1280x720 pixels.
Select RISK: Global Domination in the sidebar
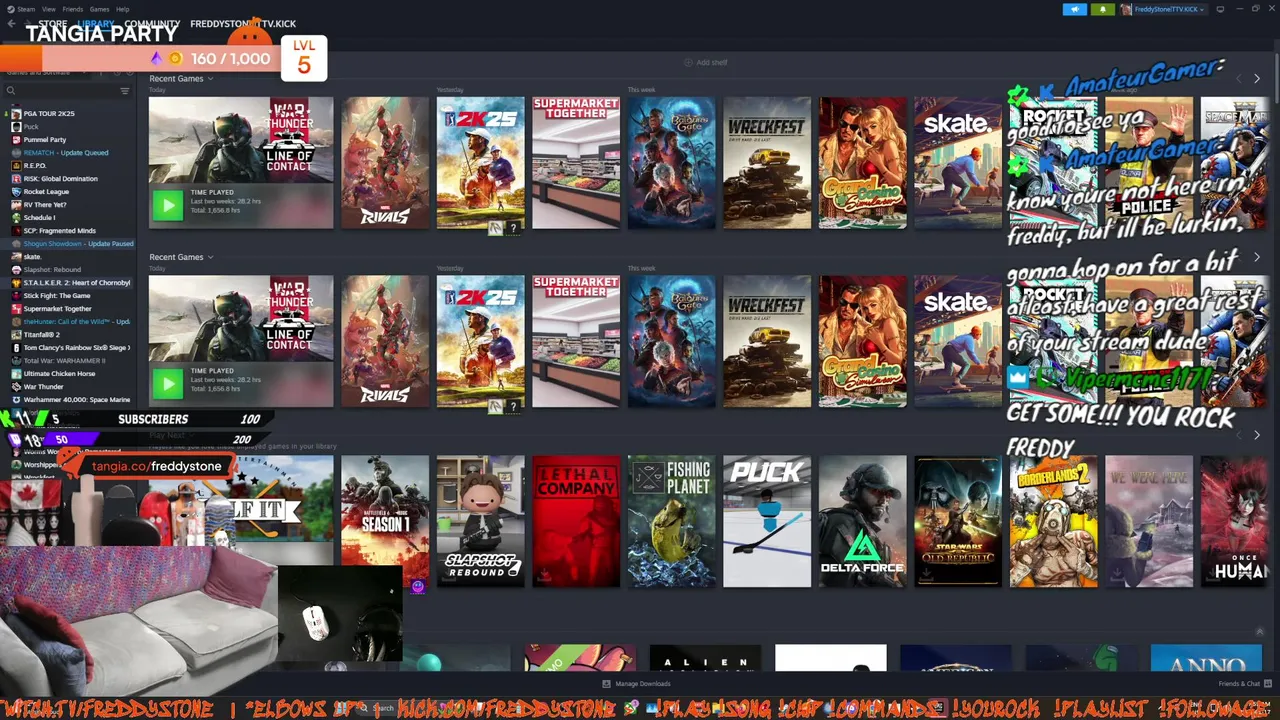pyautogui.click(x=61, y=179)
